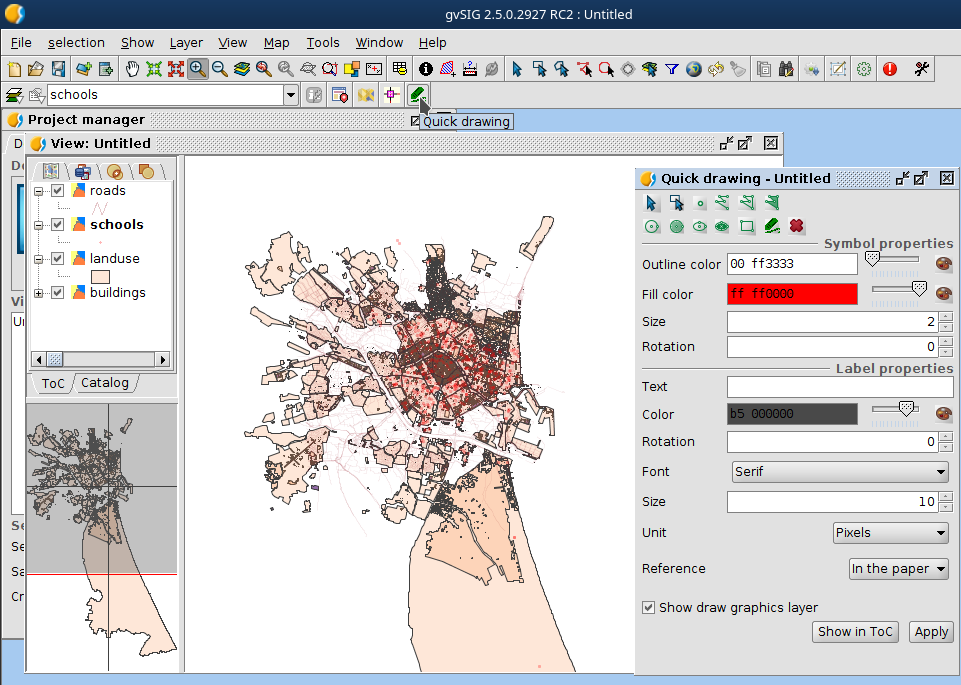Viewport: 961px width, 685px height.
Task: Click the Apply button
Action: click(931, 631)
